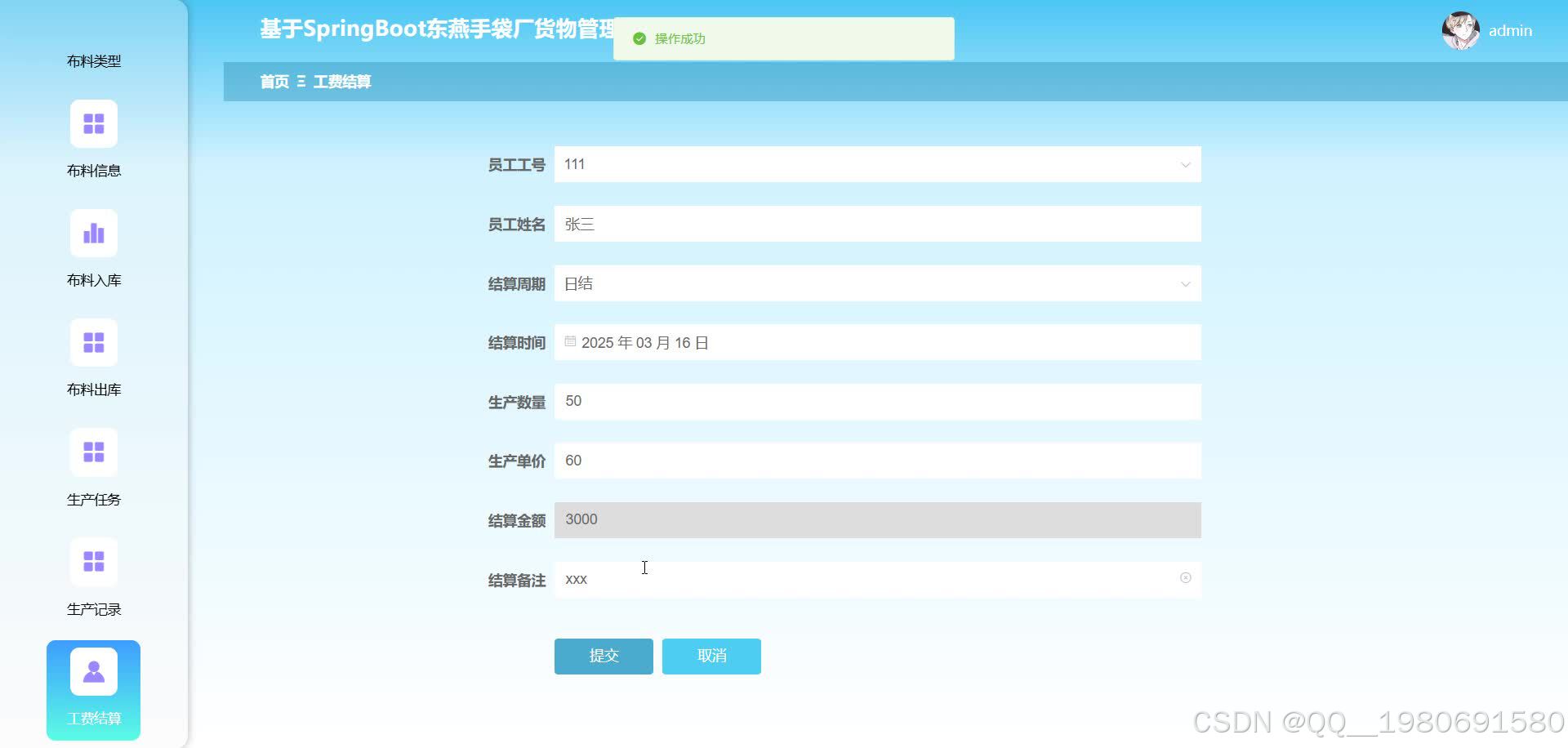Submit the form with 提交 button
The width and height of the screenshot is (1568, 748).
coord(603,656)
